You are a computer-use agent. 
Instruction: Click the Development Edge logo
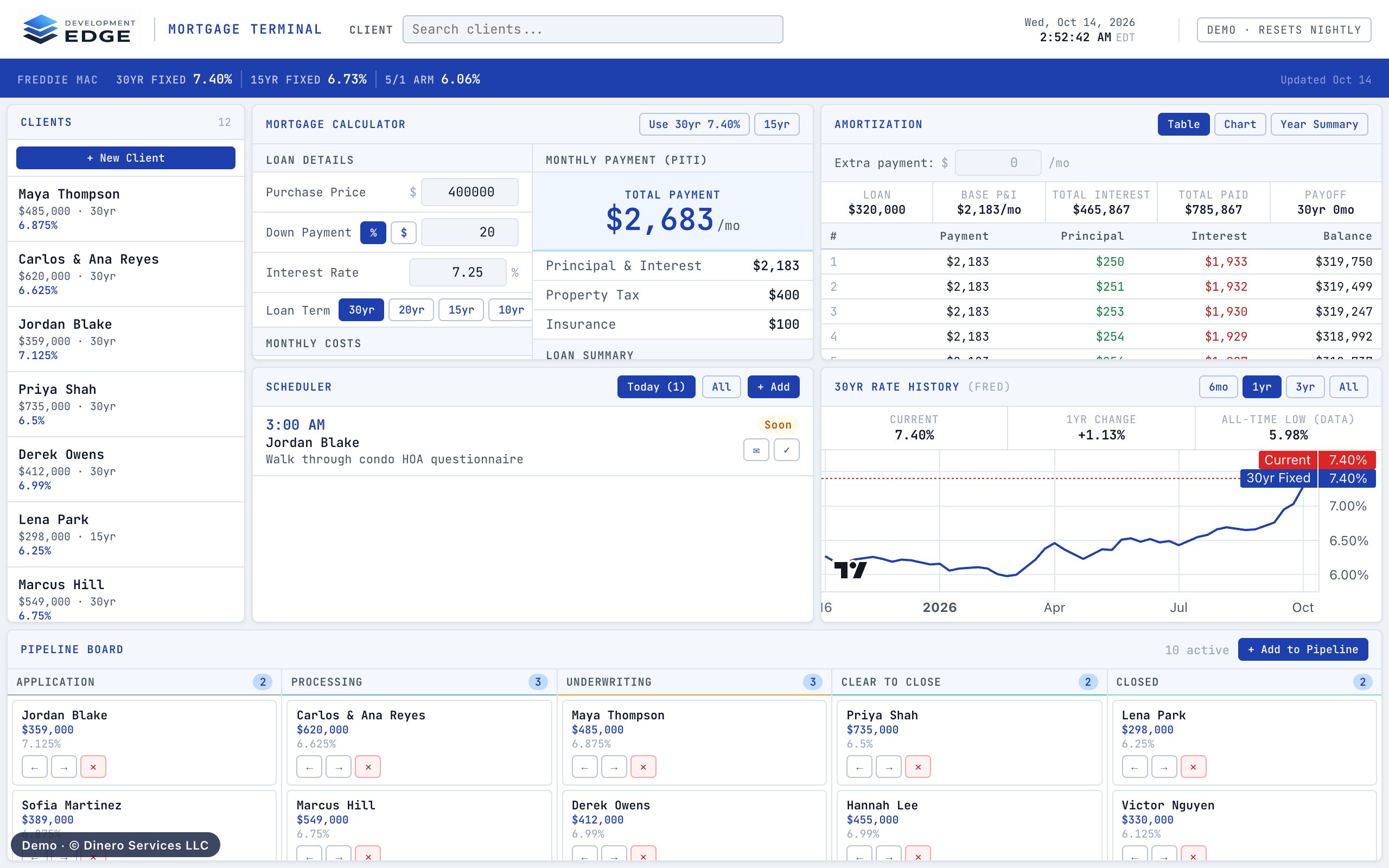pyautogui.click(x=79, y=29)
